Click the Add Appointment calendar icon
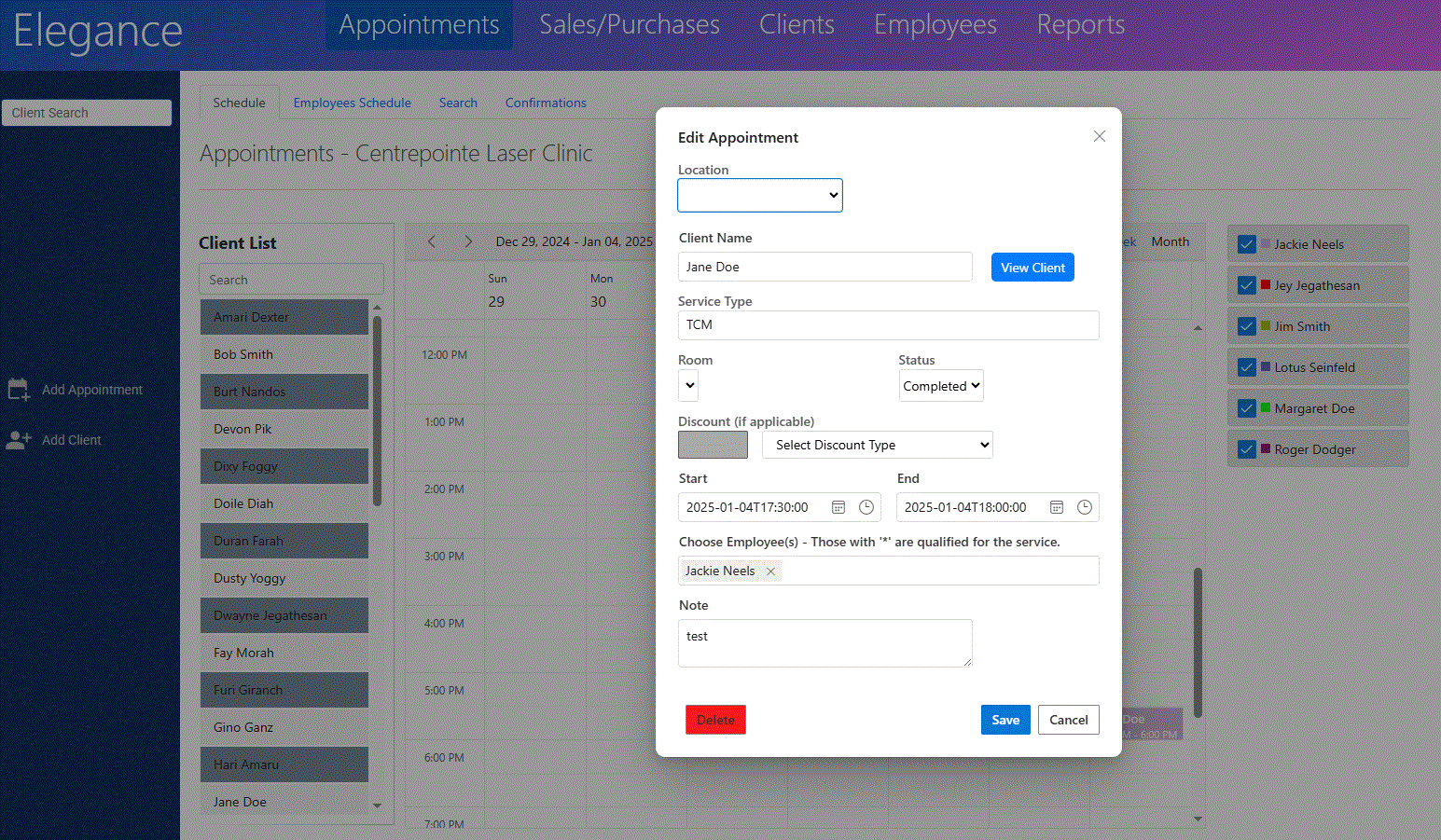This screenshot has height=840, width=1441. [19, 390]
